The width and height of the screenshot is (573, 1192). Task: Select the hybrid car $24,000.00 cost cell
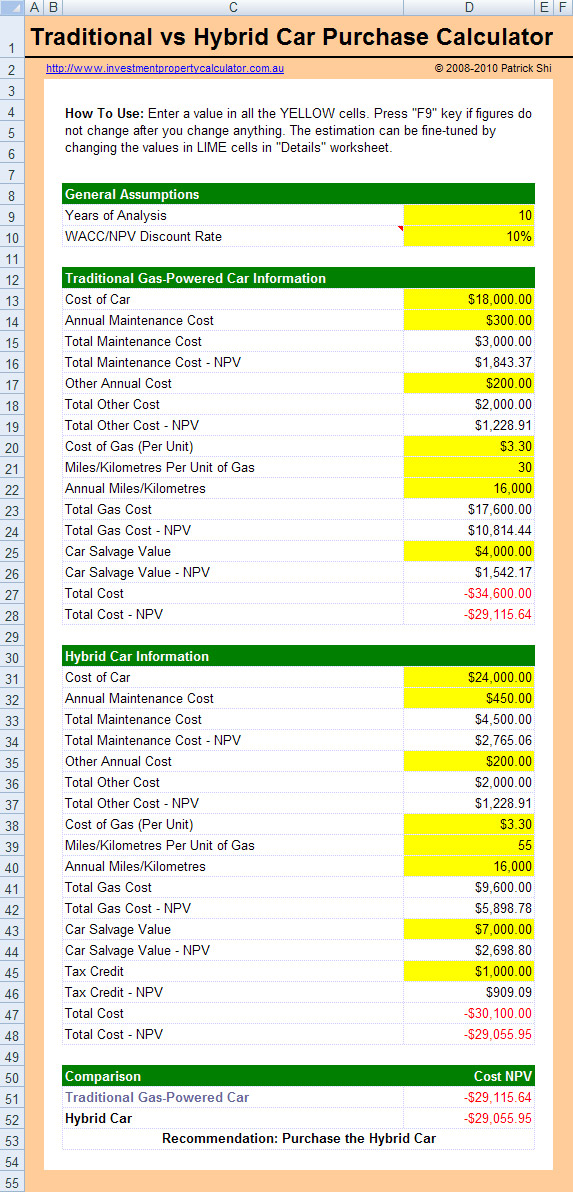click(x=469, y=677)
